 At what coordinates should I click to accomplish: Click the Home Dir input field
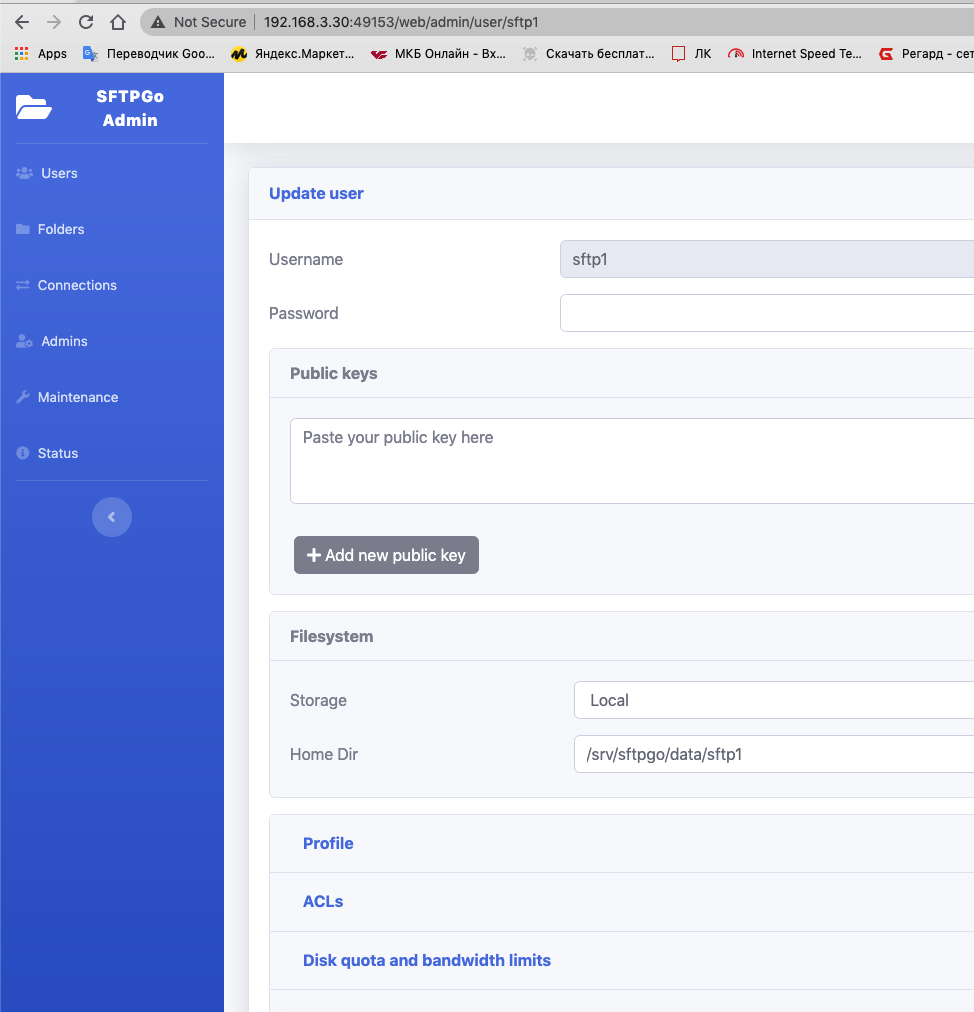774,754
